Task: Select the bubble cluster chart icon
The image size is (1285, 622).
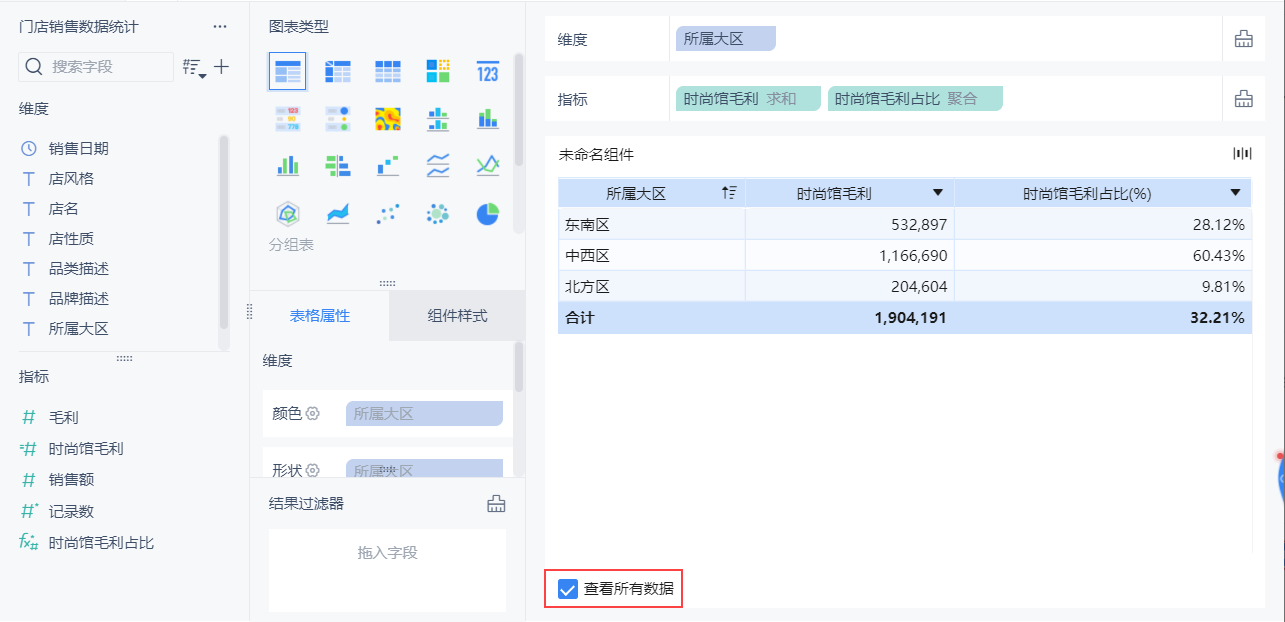Action: click(x=438, y=214)
